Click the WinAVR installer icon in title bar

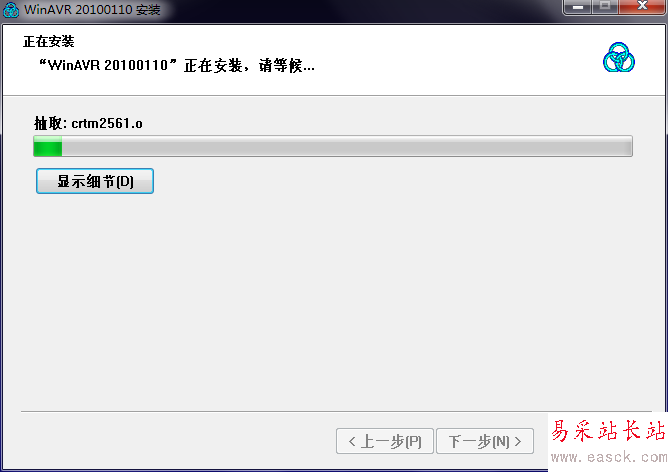point(10,10)
